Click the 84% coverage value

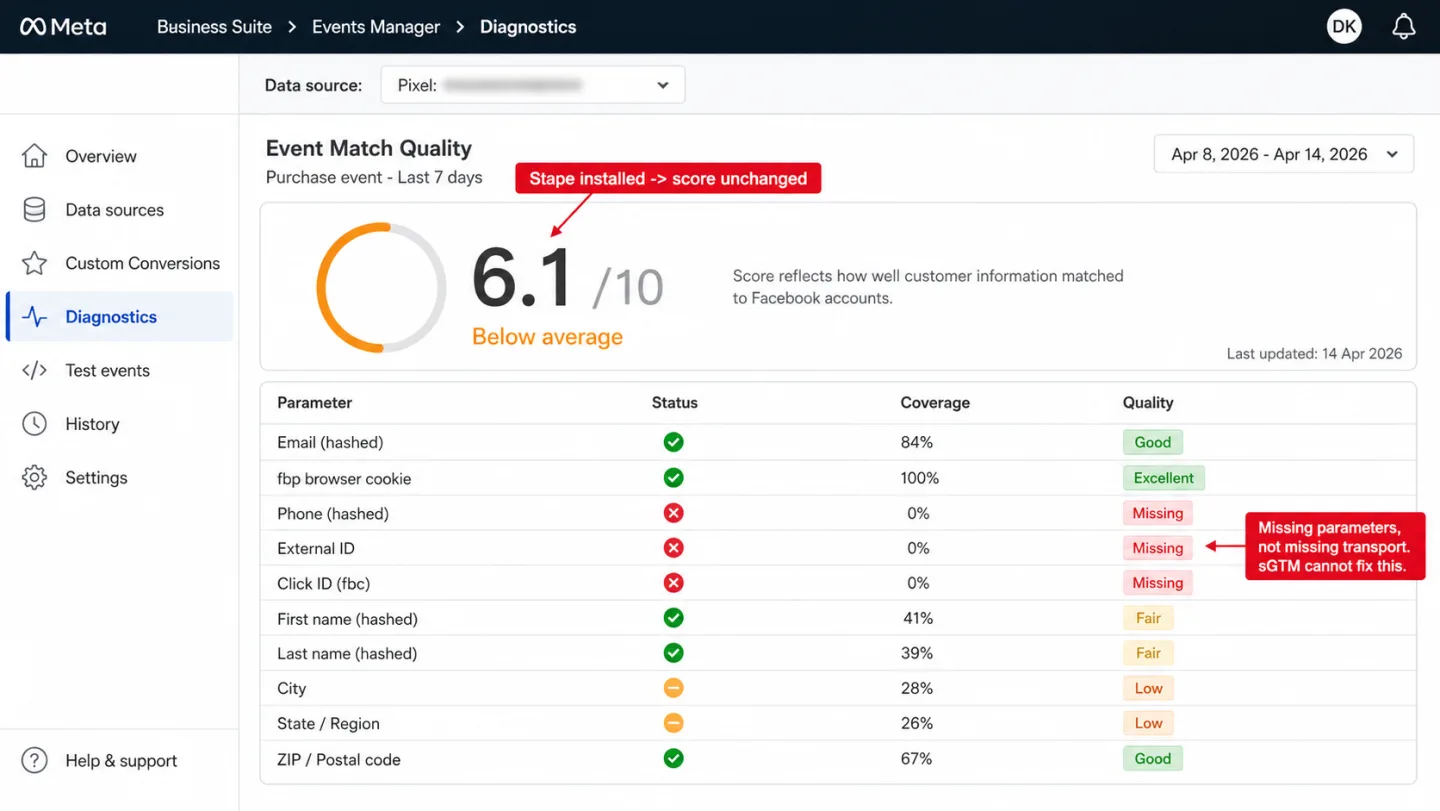(917, 442)
